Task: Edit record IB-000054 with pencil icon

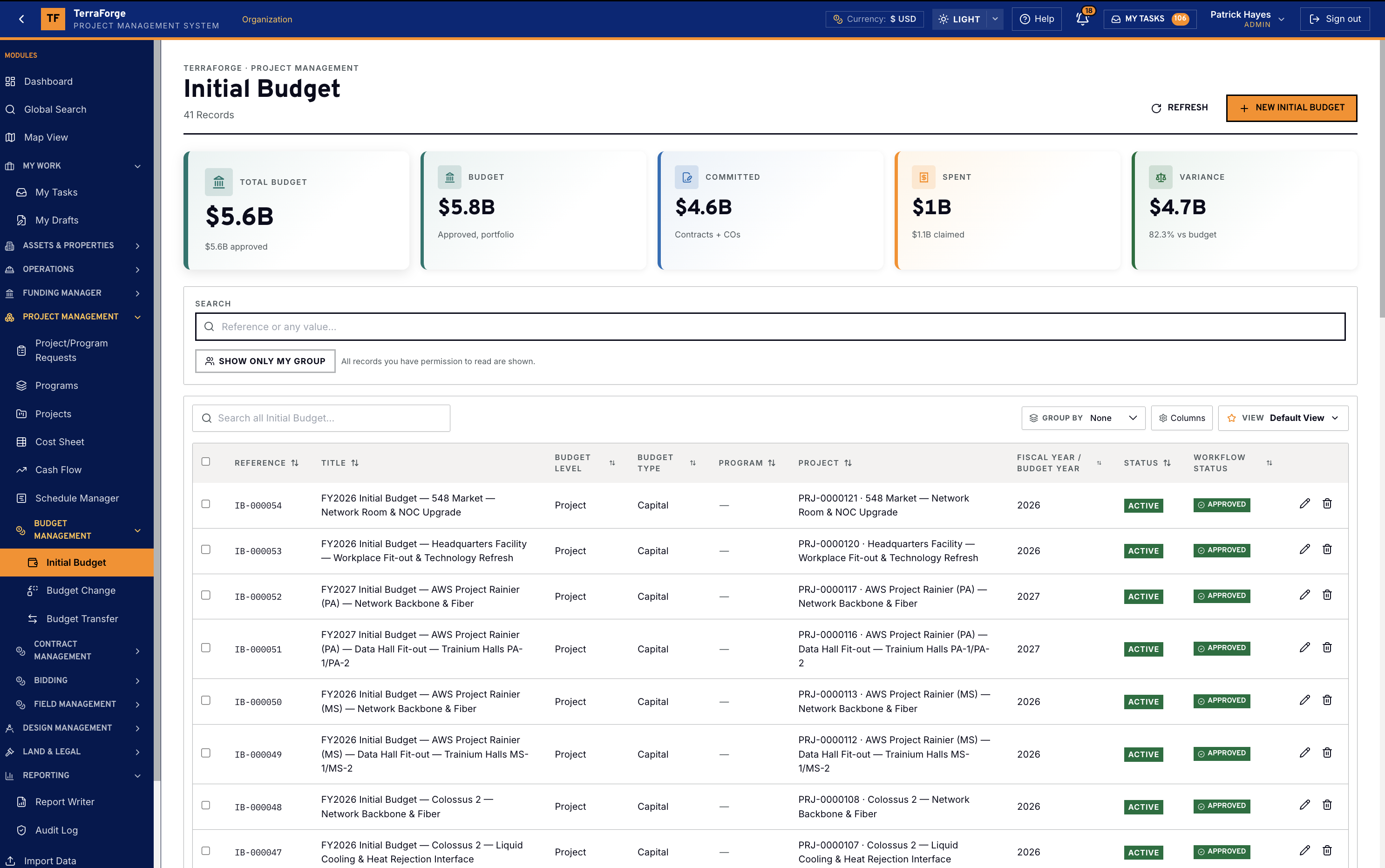Action: [1304, 504]
